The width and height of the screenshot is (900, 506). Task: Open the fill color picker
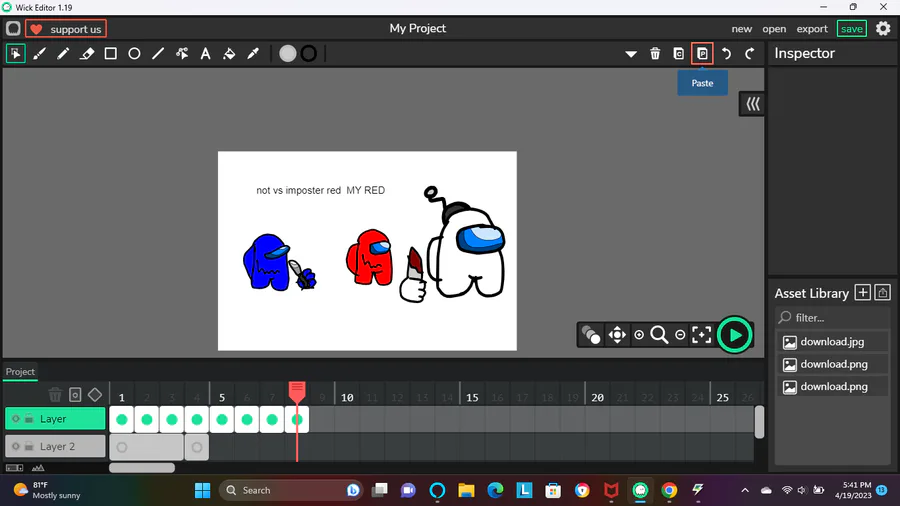click(x=288, y=53)
